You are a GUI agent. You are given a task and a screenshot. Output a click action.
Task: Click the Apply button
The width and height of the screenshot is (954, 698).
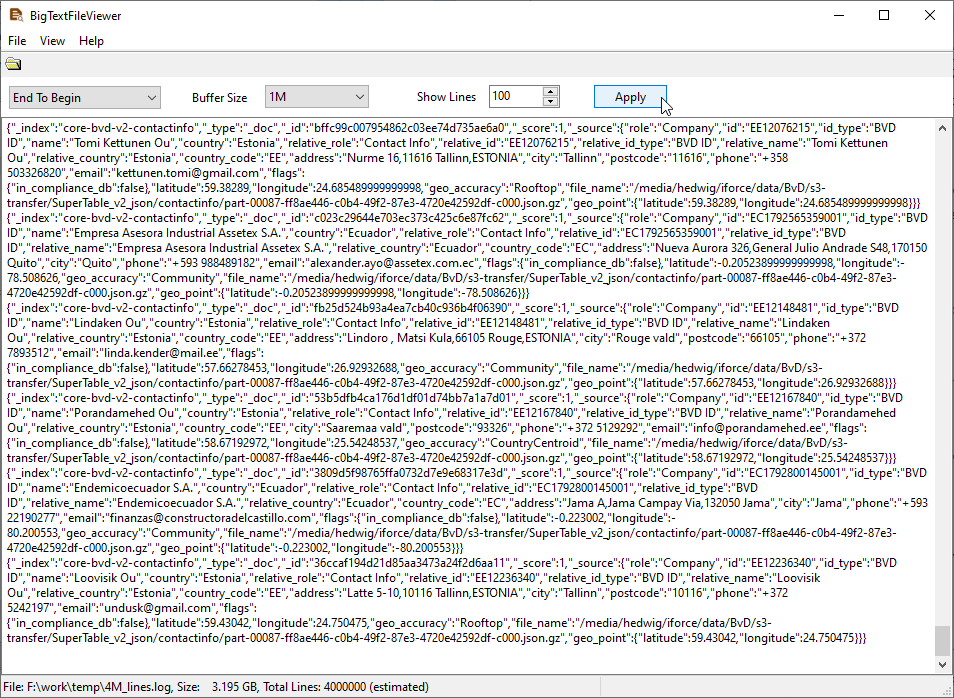pos(630,97)
